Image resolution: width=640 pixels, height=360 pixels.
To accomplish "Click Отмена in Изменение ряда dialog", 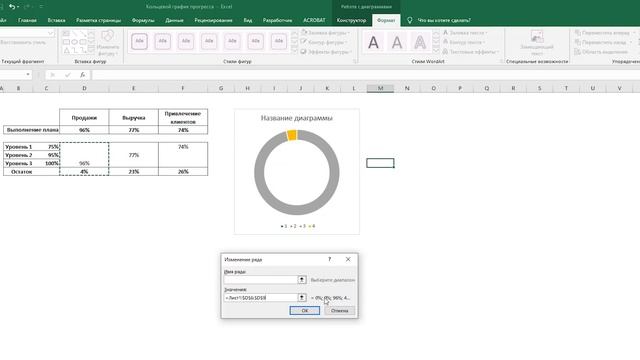I will (x=339, y=311).
